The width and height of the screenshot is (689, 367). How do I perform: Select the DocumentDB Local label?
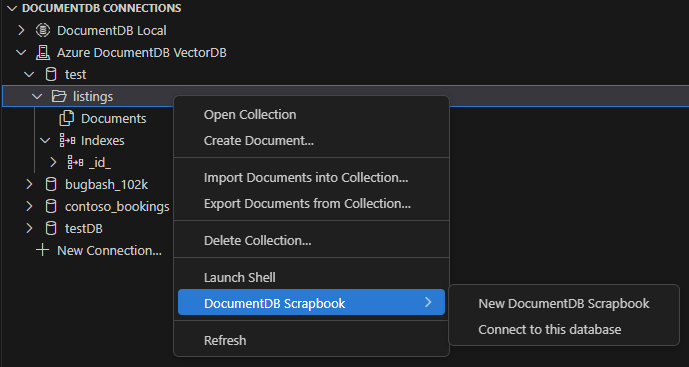coord(112,31)
